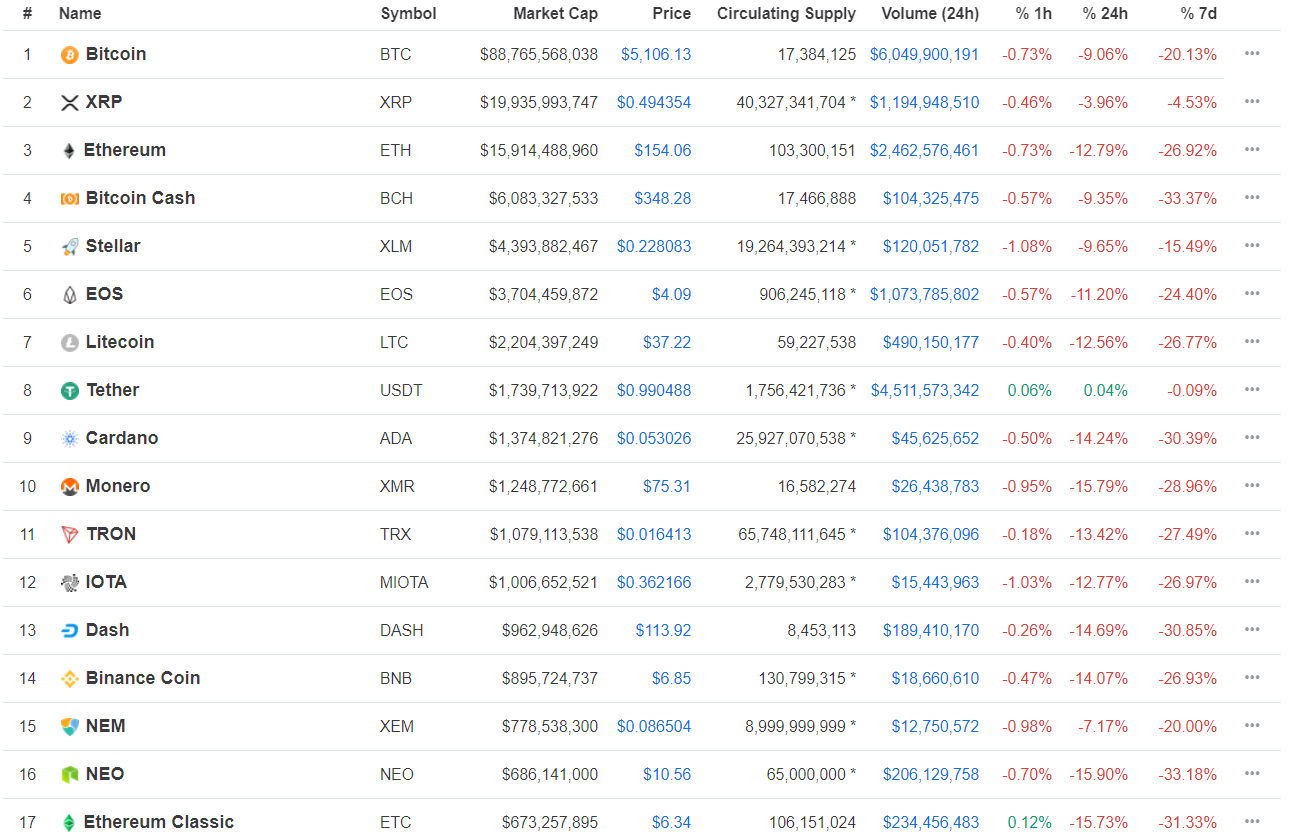Sort by the % 1h column header

(1032, 13)
